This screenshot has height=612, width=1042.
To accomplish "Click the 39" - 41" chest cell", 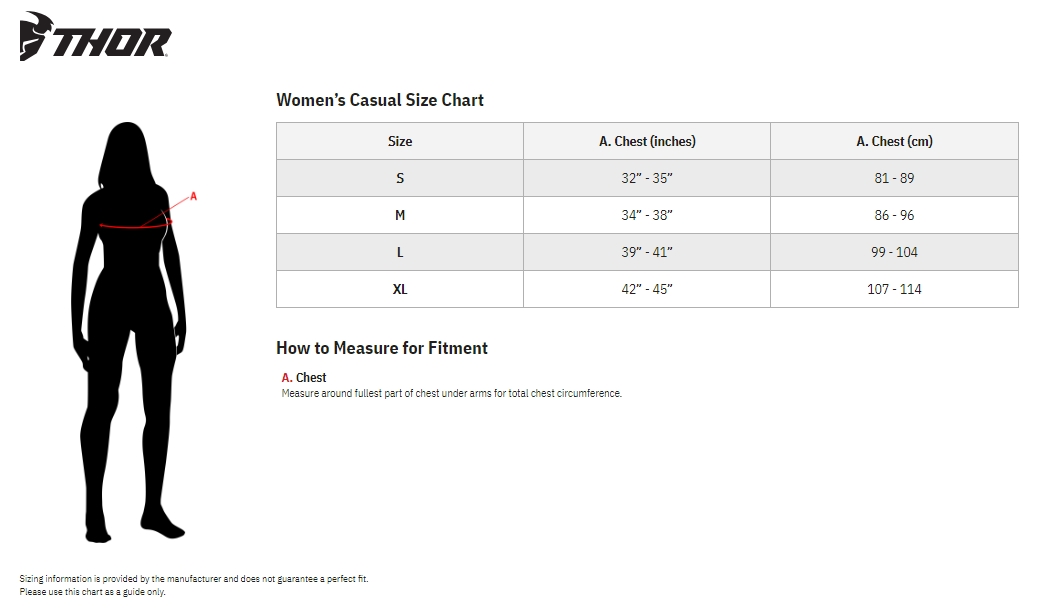I will tap(647, 252).
